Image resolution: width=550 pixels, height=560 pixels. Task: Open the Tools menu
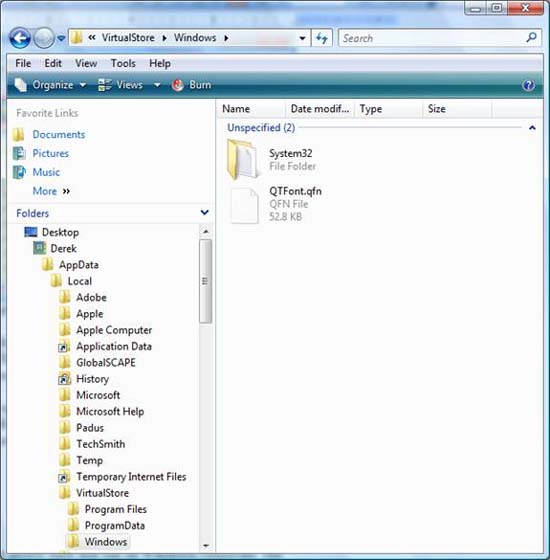point(123,64)
